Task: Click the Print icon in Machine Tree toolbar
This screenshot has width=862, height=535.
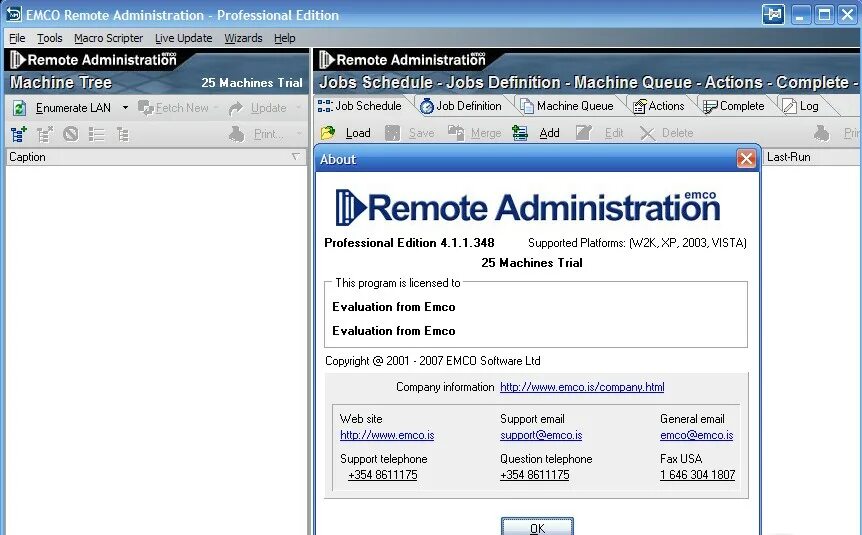Action: 236,134
